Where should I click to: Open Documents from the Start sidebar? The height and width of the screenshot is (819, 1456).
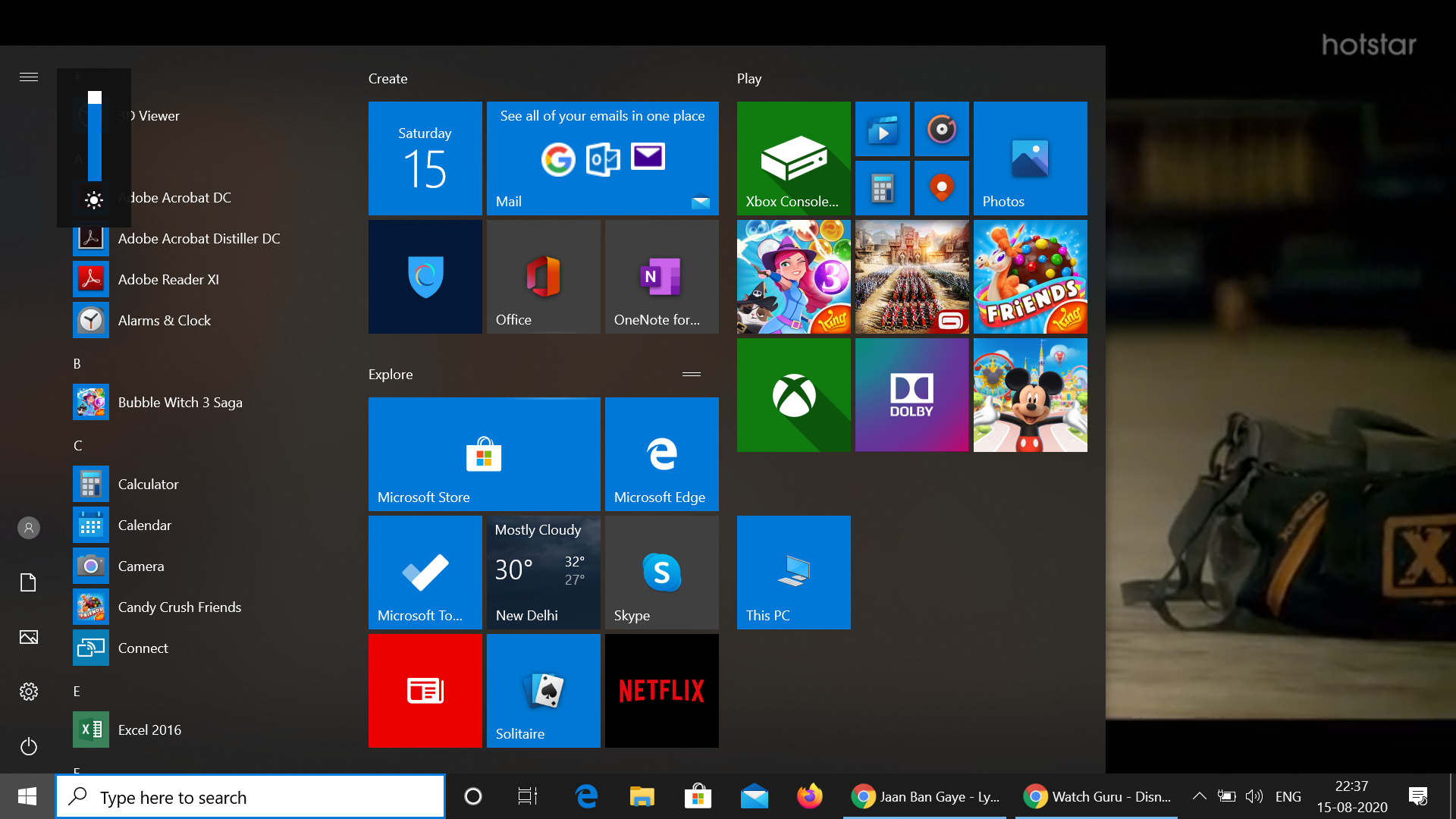(x=29, y=582)
